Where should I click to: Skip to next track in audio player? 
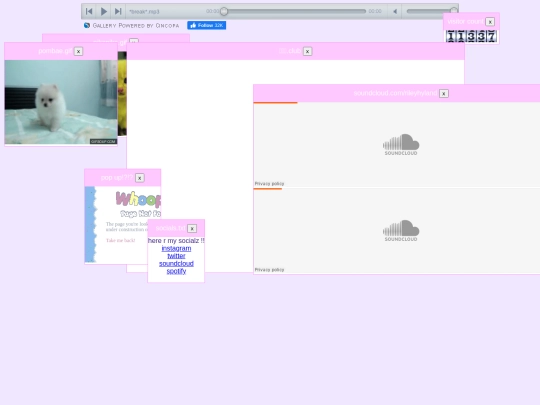118,11
